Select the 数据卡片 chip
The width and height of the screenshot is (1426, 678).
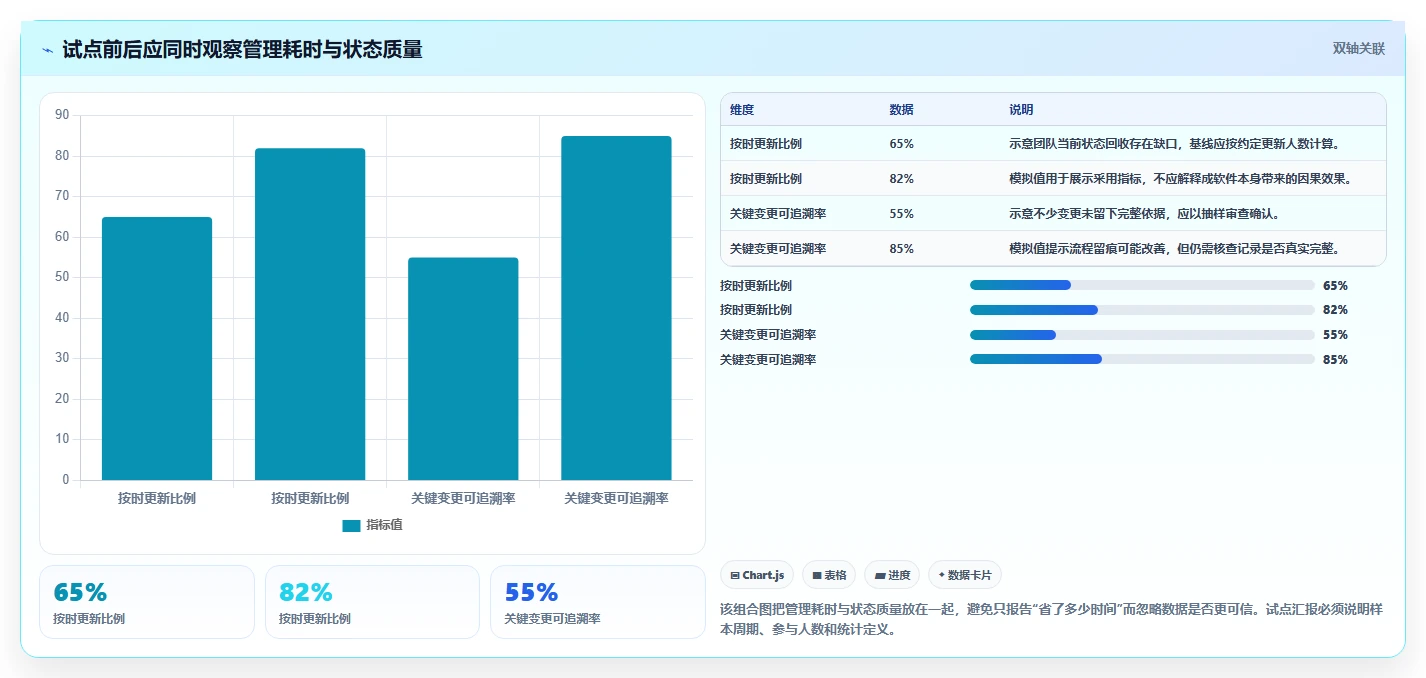(965, 575)
